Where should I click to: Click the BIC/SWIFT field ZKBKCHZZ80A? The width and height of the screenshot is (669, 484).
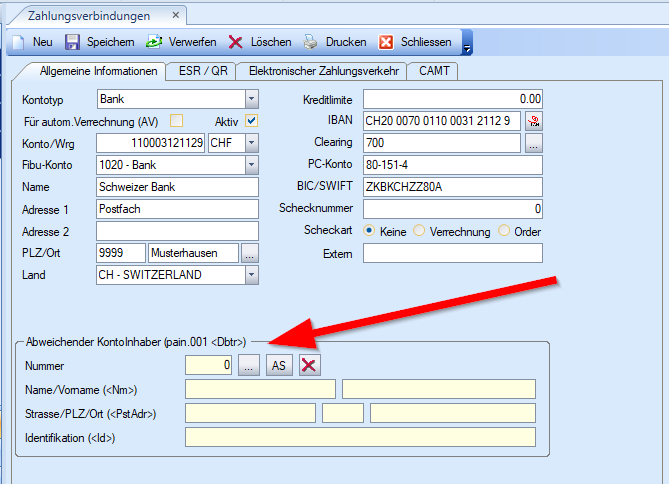tap(453, 187)
